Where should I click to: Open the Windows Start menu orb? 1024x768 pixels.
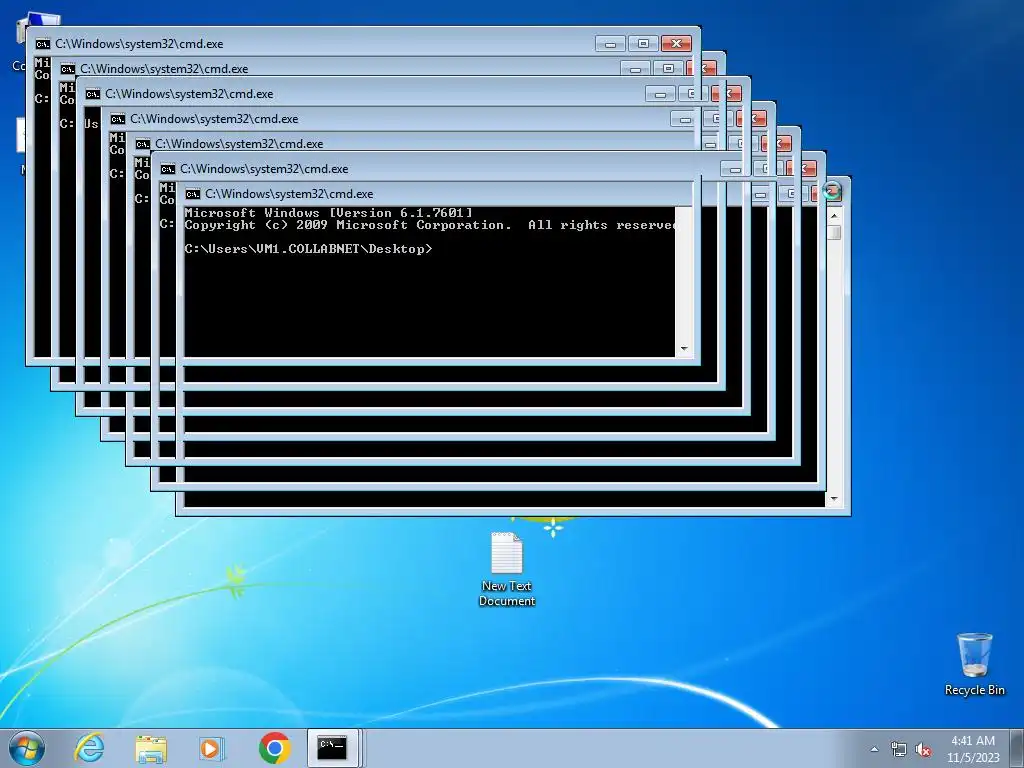(27, 748)
